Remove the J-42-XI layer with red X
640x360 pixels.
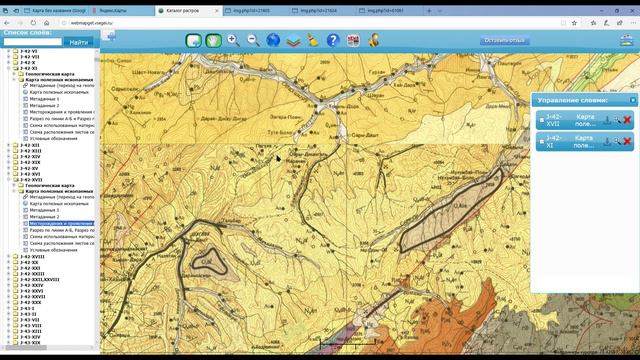click(x=627, y=142)
